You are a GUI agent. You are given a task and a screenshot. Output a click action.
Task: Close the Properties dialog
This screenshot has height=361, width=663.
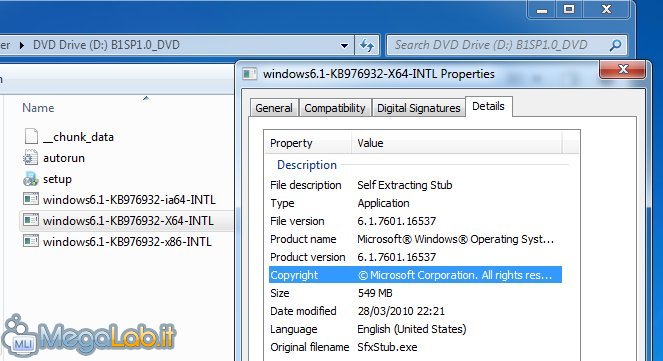click(622, 69)
